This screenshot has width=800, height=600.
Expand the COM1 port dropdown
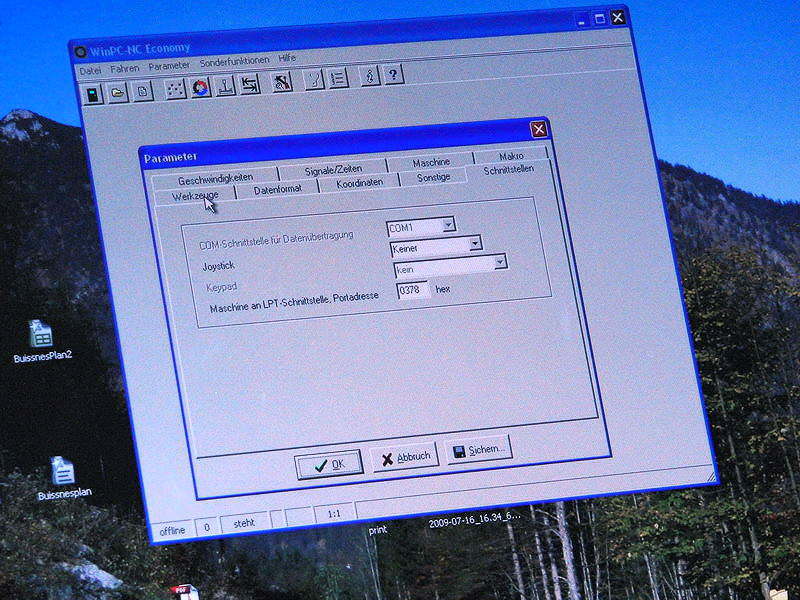(448, 224)
